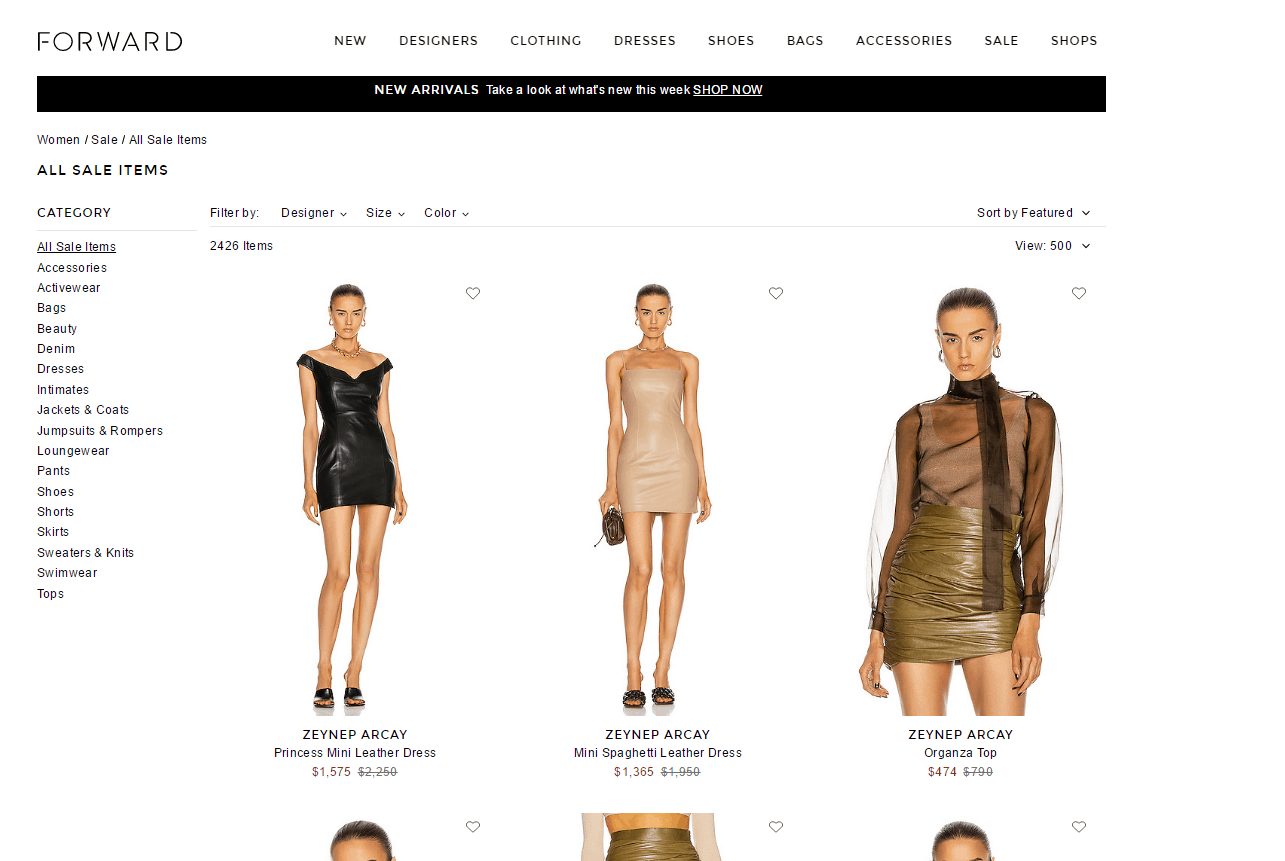Select the Skirts category
The width and height of the screenshot is (1285, 861).
[53, 532]
